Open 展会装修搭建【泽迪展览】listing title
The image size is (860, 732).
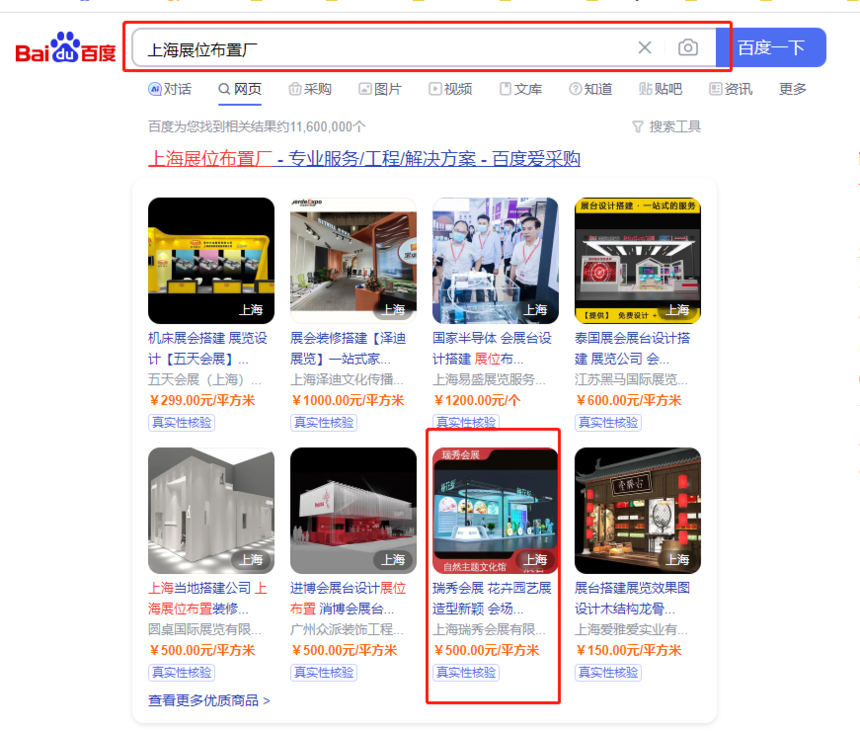click(348, 348)
